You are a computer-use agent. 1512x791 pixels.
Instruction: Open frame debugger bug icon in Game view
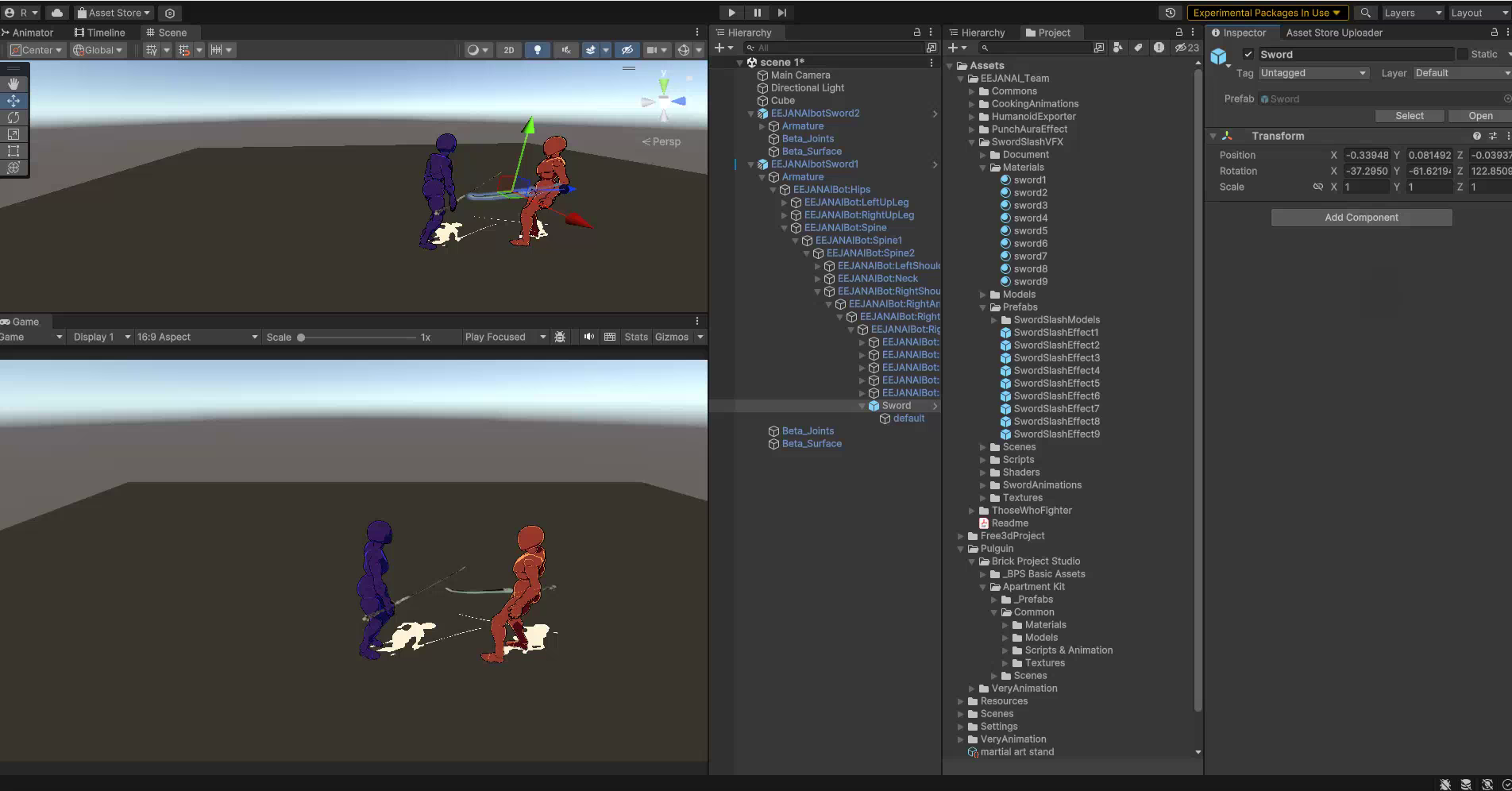click(560, 337)
